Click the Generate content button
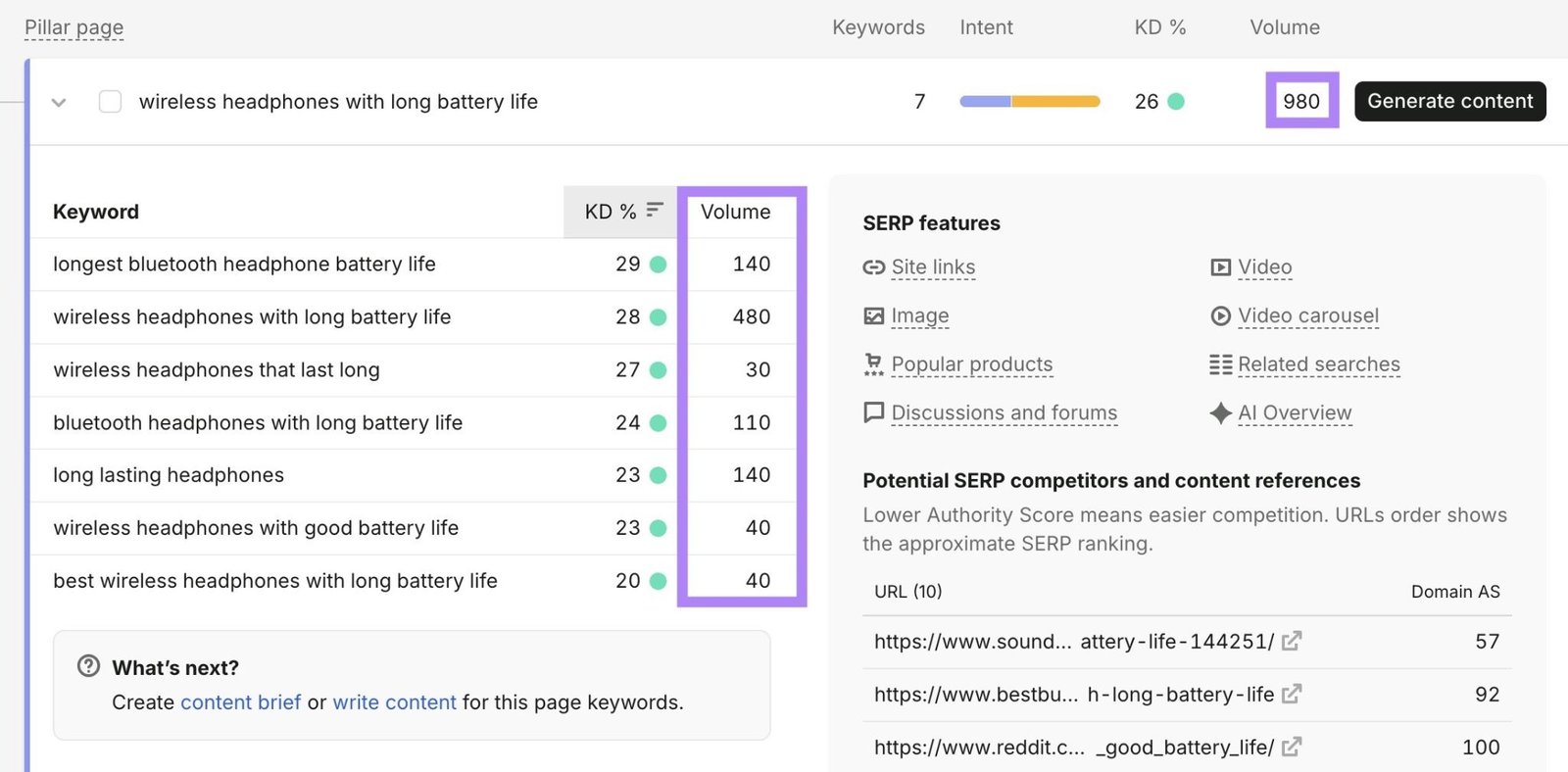This screenshot has height=772, width=1568. (x=1449, y=101)
